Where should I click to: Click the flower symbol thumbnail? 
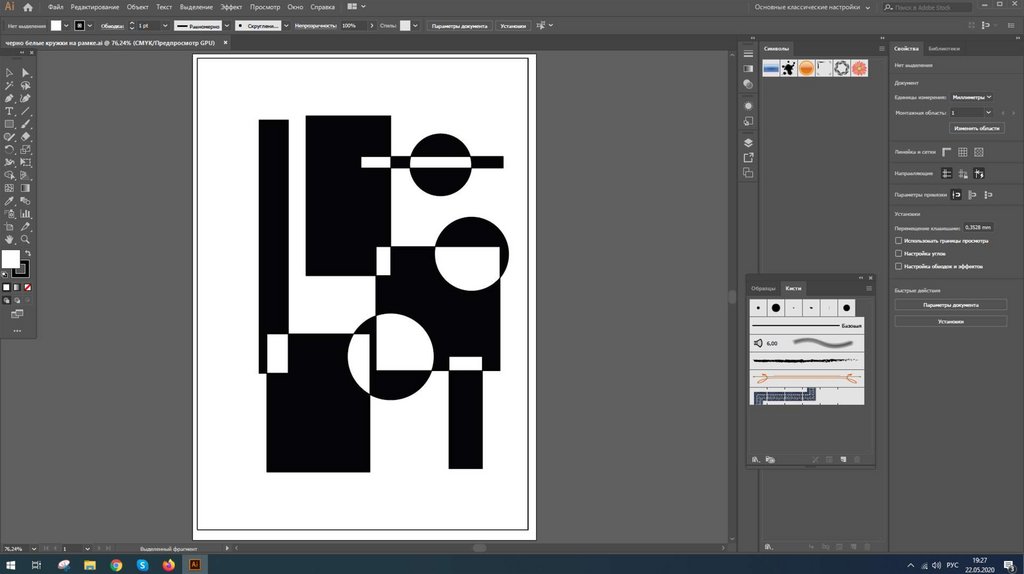(x=859, y=68)
